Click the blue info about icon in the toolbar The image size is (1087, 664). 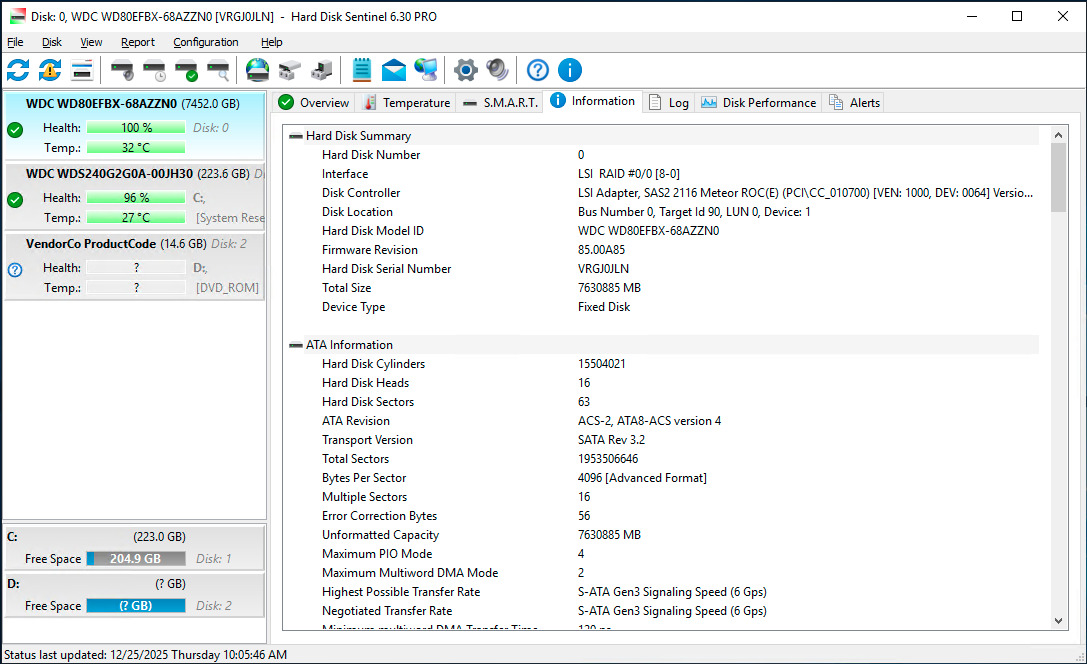click(570, 70)
